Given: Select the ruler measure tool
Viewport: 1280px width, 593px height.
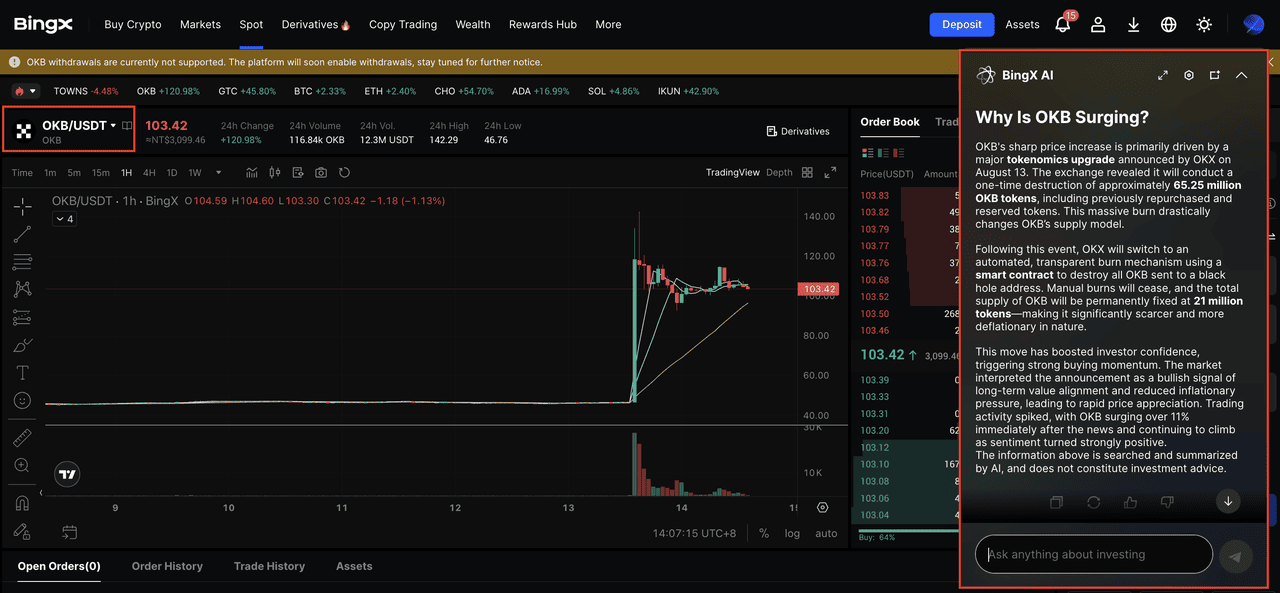Looking at the screenshot, I should pyautogui.click(x=22, y=438).
